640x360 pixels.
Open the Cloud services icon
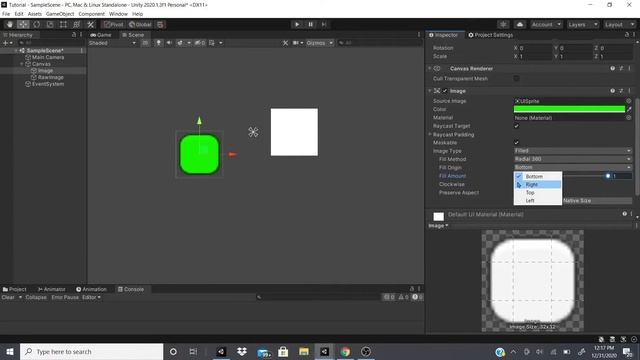(x=520, y=24)
